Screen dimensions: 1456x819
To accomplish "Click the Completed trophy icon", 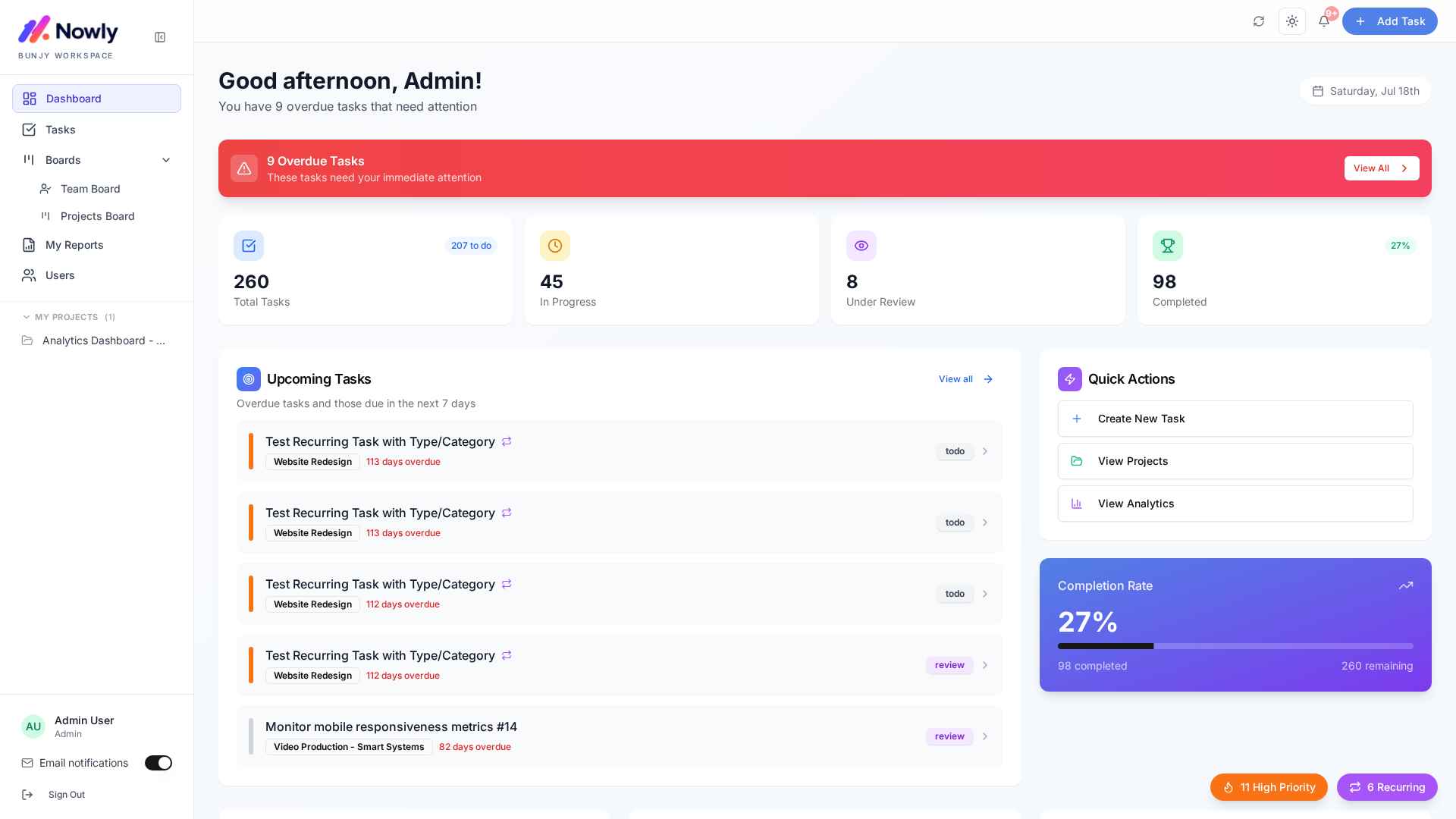I will [x=1168, y=246].
